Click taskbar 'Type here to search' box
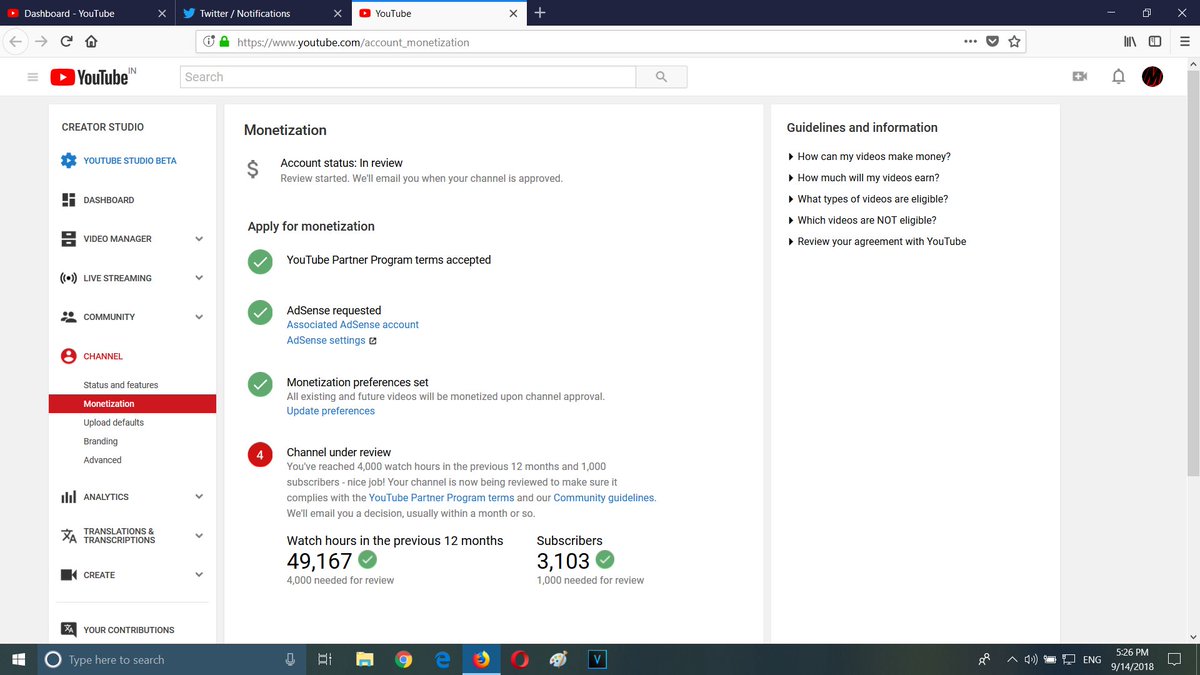The height and width of the screenshot is (675, 1200). coord(170,660)
